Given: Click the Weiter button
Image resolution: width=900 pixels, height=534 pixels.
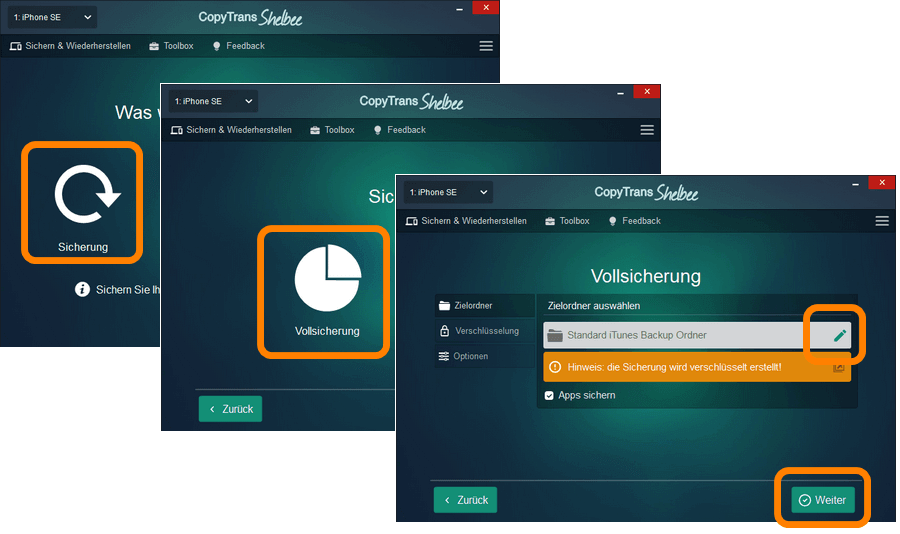Looking at the screenshot, I should click(x=823, y=500).
